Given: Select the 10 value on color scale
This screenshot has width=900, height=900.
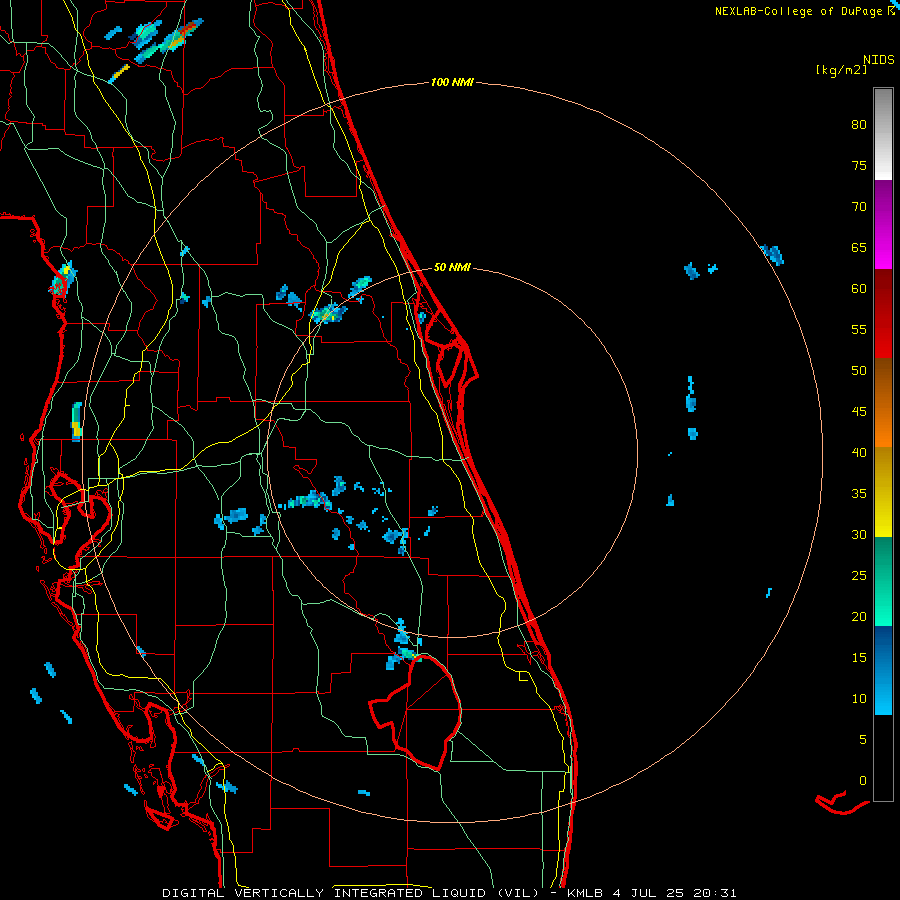Looking at the screenshot, I should click(859, 699).
